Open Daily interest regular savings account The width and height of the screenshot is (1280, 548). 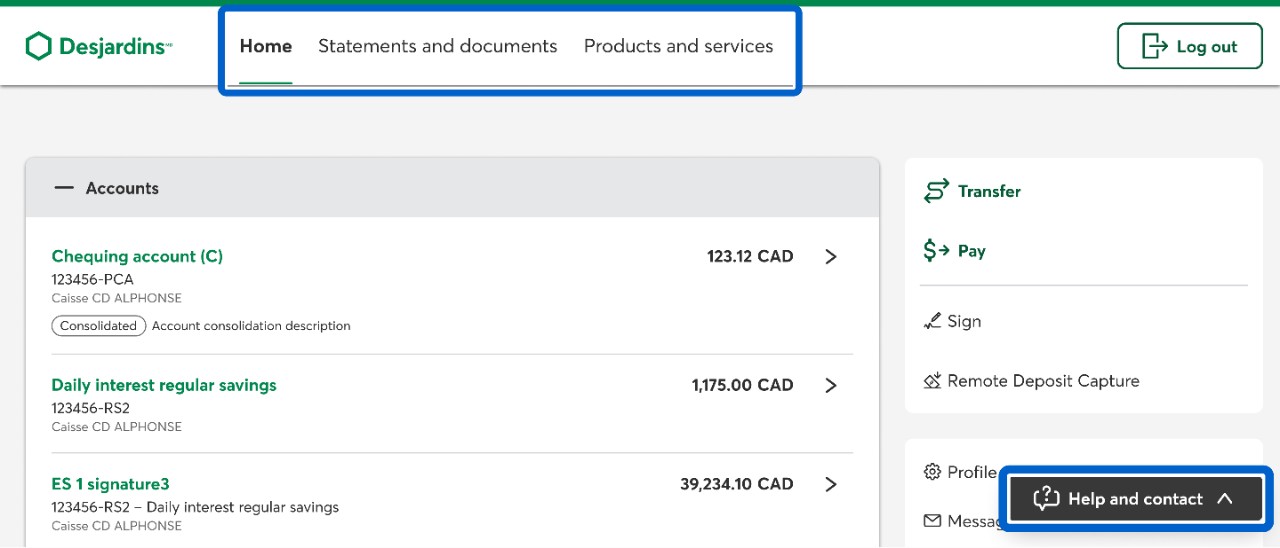click(x=164, y=385)
